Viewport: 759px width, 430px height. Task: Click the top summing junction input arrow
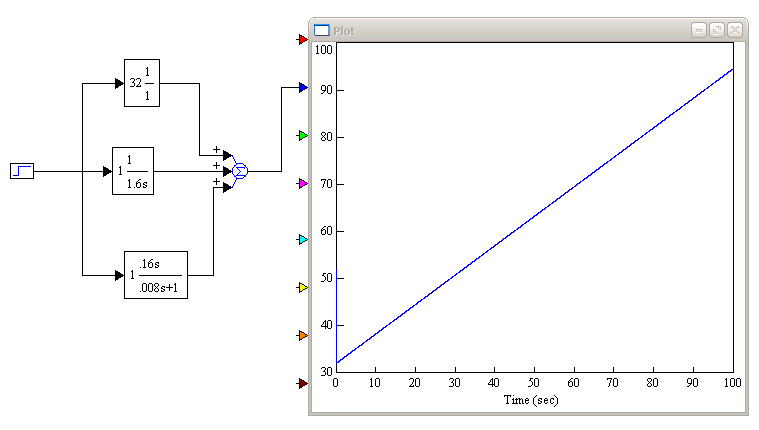click(227, 155)
